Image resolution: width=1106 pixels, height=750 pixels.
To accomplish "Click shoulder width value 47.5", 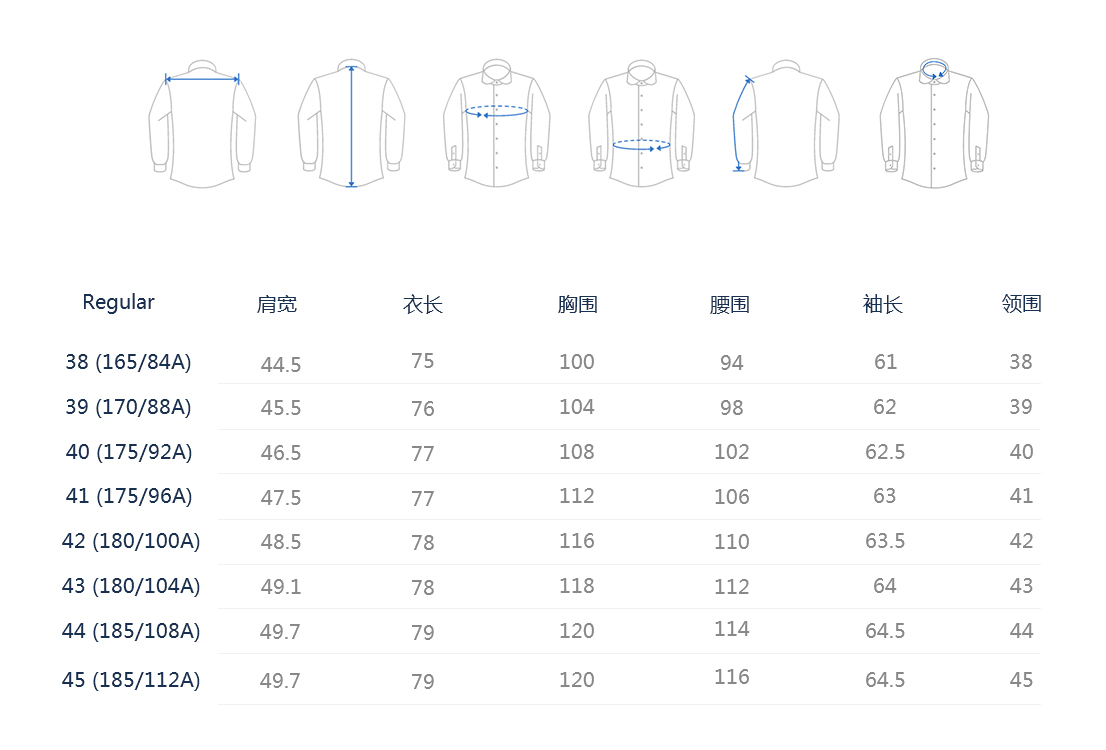I will coord(281,498).
